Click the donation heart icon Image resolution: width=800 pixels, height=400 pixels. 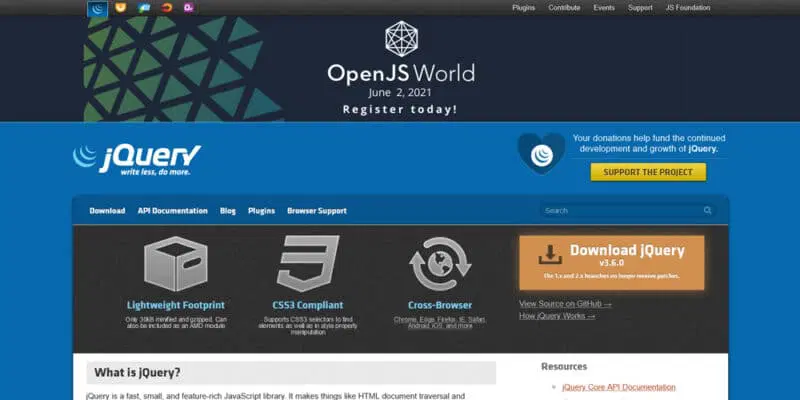point(541,154)
